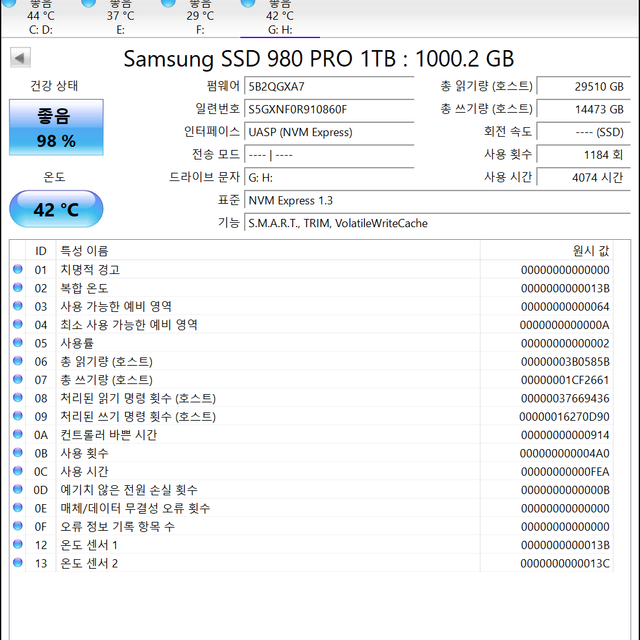Click status dot for 09 처리된 쓰기 명령 횟수
Screen dimensions: 640x640
[18, 416]
